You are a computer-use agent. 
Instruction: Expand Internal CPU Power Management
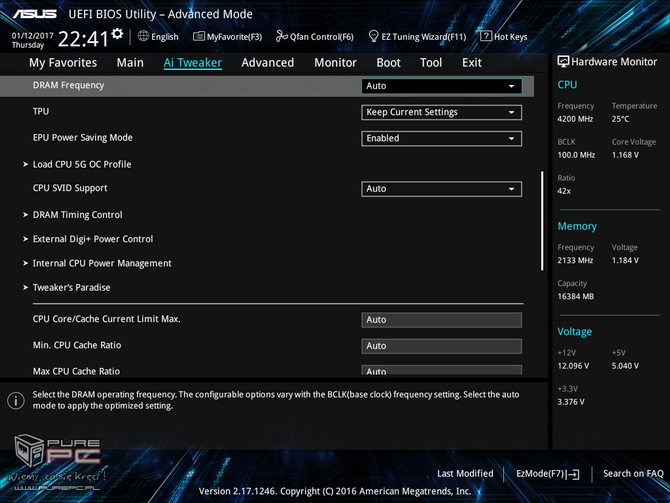click(102, 264)
